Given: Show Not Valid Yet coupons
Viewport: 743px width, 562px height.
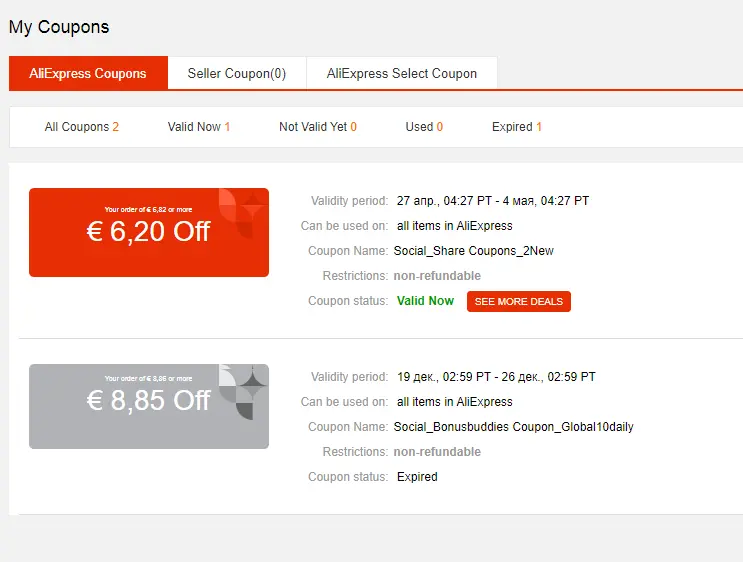Looking at the screenshot, I should point(318,127).
